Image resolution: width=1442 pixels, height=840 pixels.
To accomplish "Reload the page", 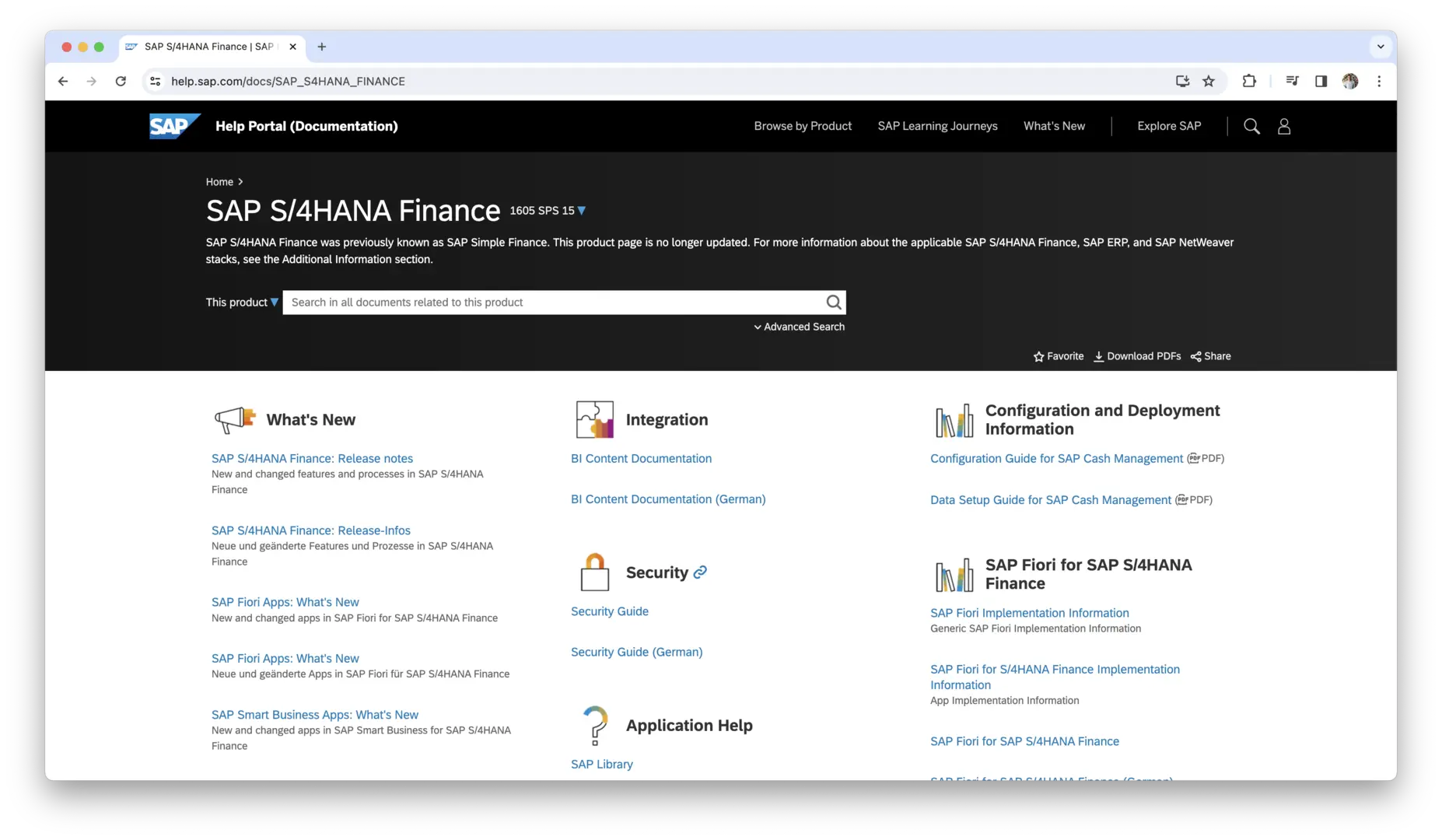I will point(121,81).
